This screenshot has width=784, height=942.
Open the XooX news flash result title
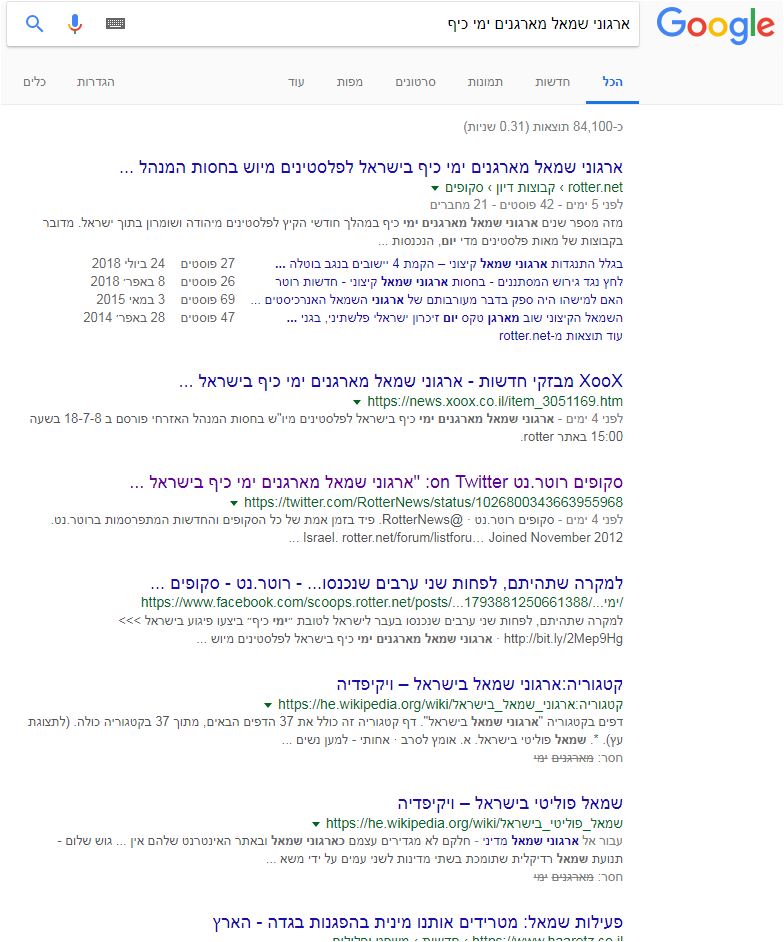point(401,381)
